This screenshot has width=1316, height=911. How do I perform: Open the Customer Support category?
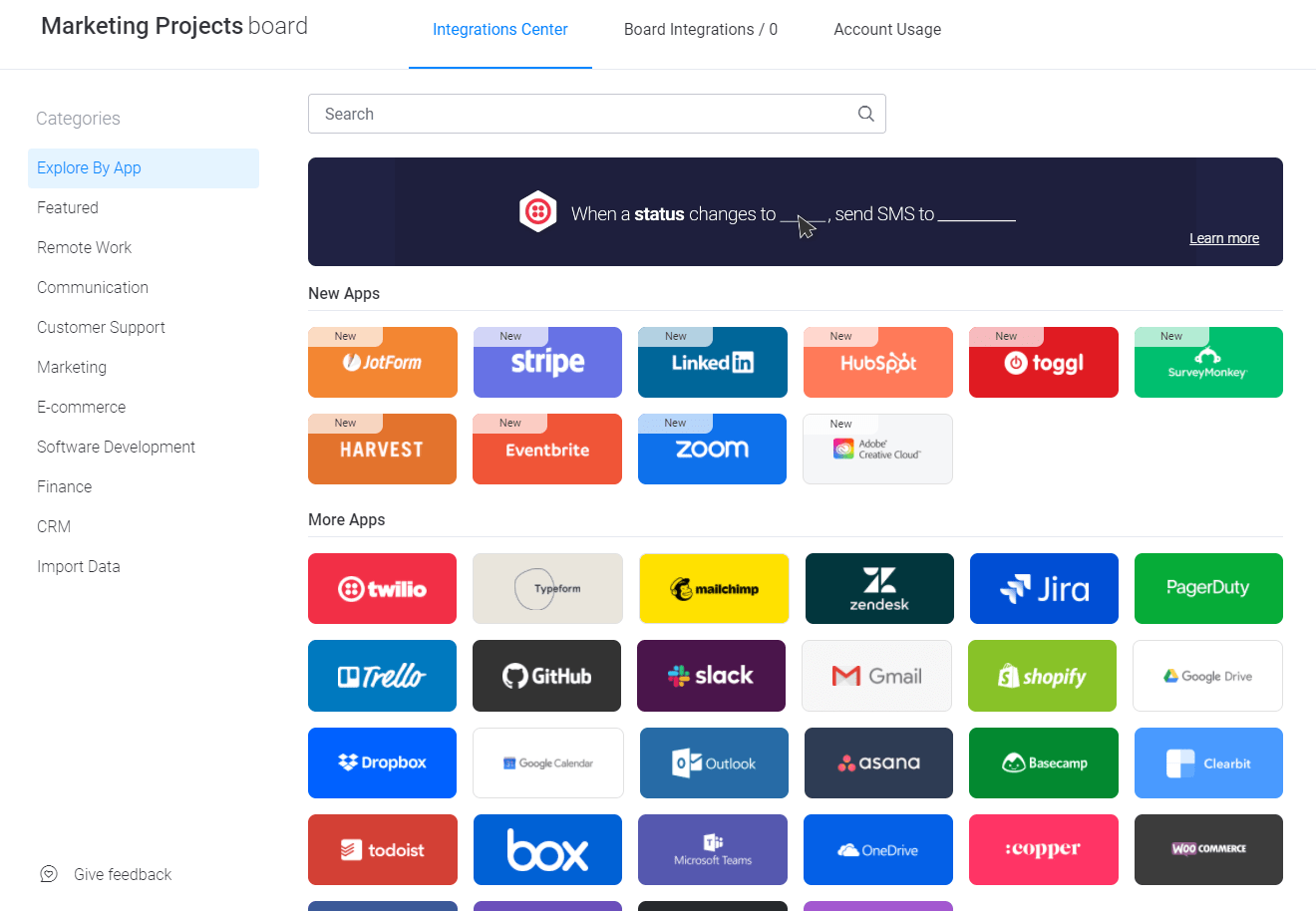coord(144,327)
